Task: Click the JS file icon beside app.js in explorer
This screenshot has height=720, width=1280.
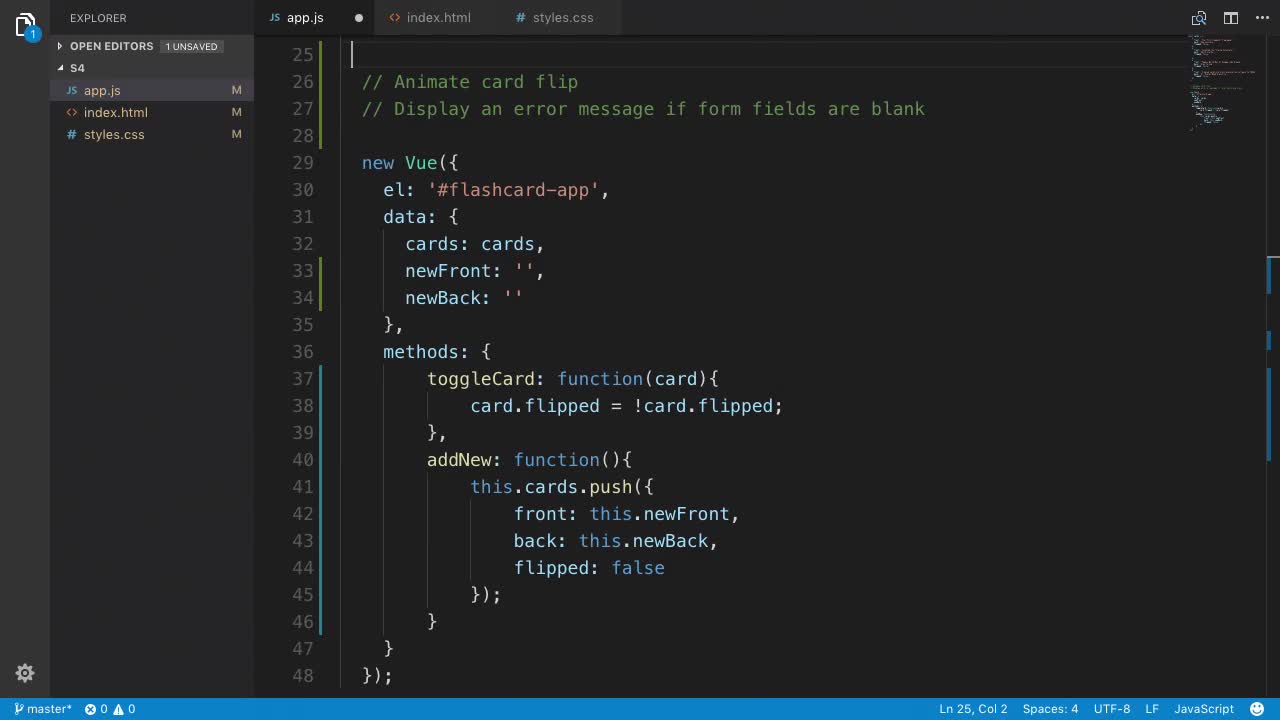Action: click(72, 90)
